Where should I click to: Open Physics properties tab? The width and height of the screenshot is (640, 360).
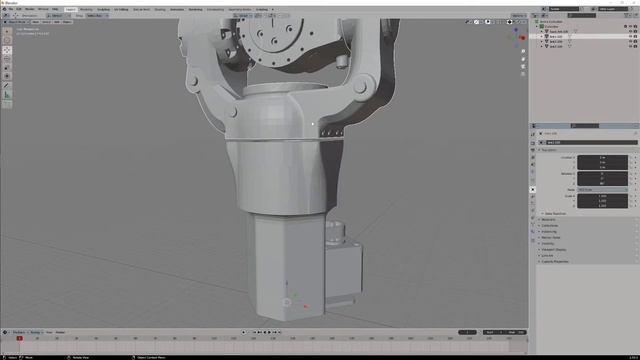533,211
